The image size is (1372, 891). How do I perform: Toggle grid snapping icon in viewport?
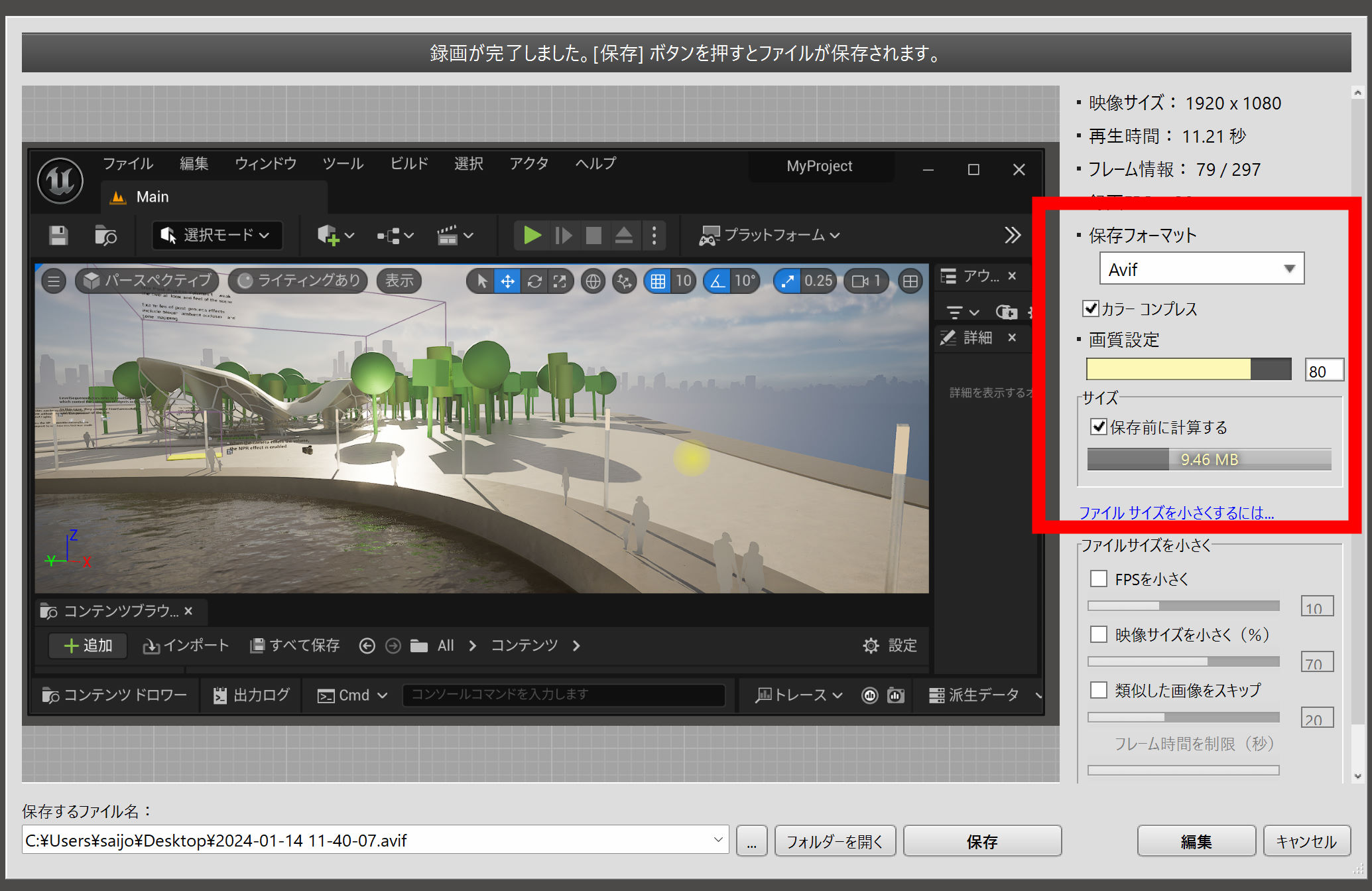click(658, 281)
